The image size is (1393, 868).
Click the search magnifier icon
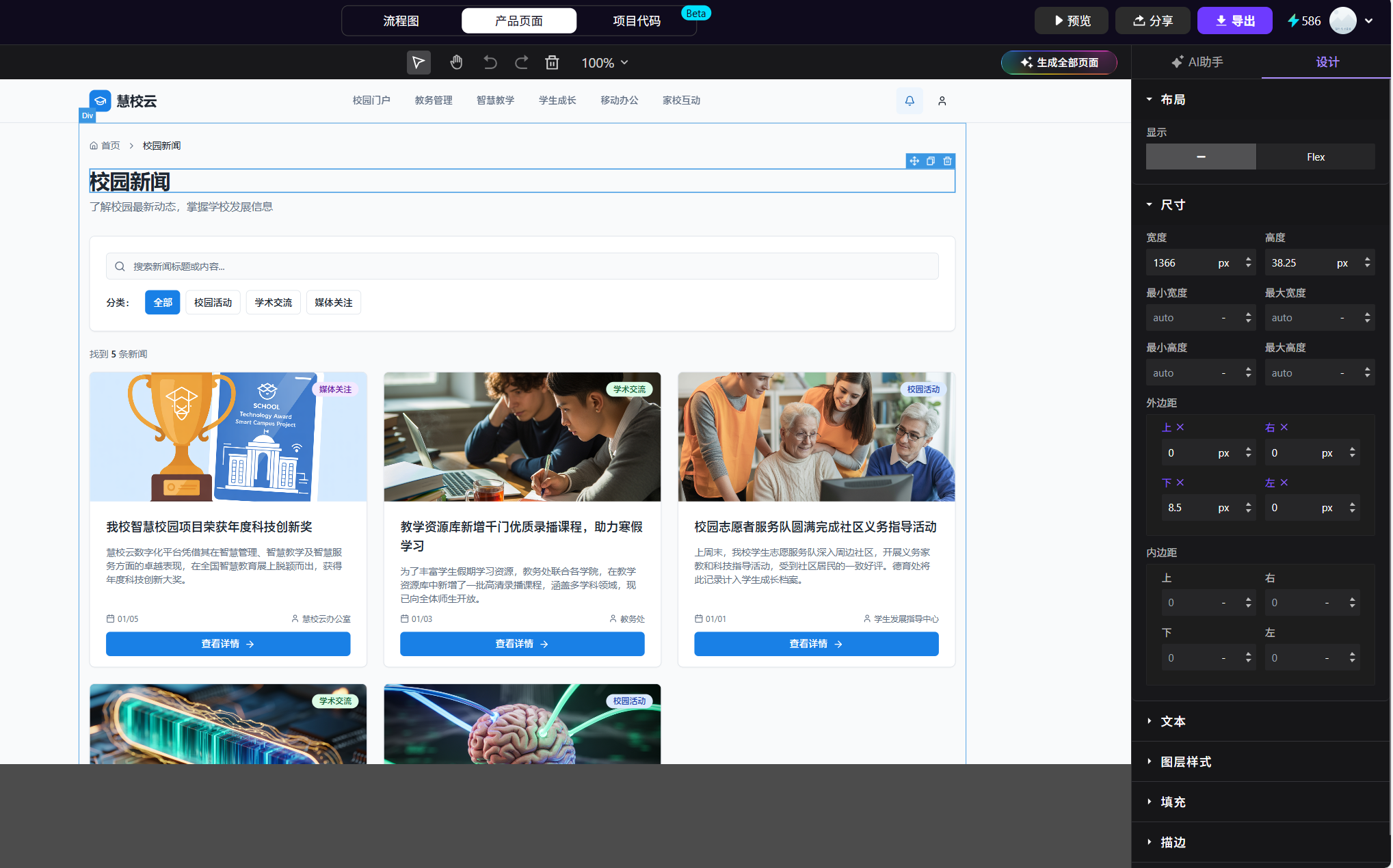120,267
